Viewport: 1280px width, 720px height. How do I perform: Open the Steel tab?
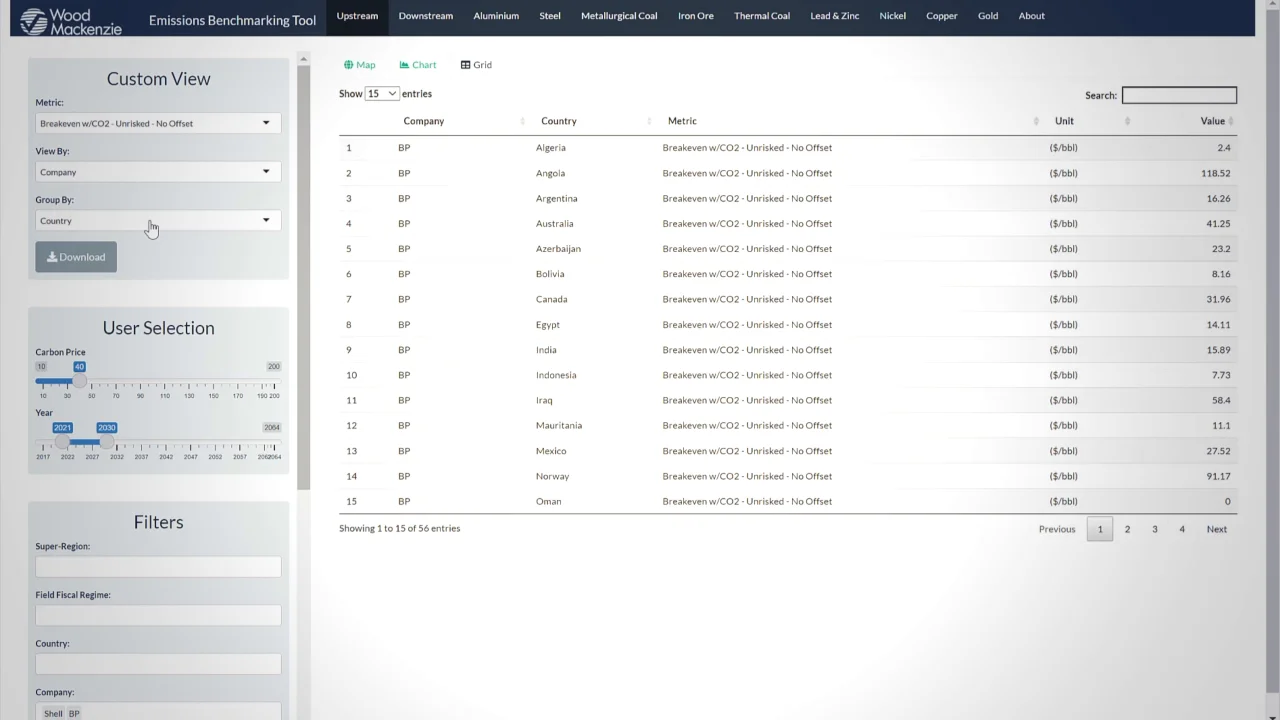pyautogui.click(x=550, y=16)
